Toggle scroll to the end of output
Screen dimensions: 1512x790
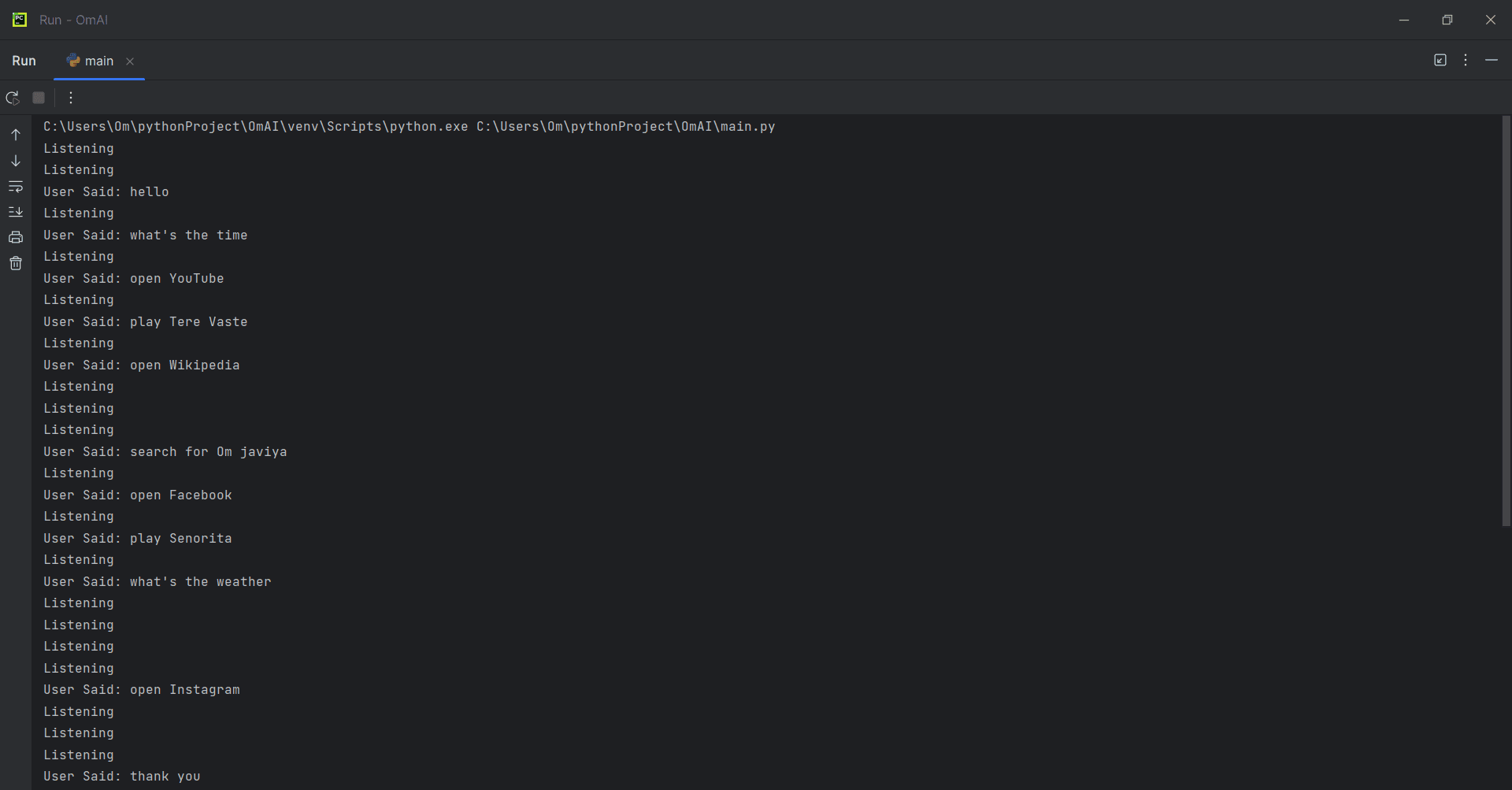click(16, 212)
